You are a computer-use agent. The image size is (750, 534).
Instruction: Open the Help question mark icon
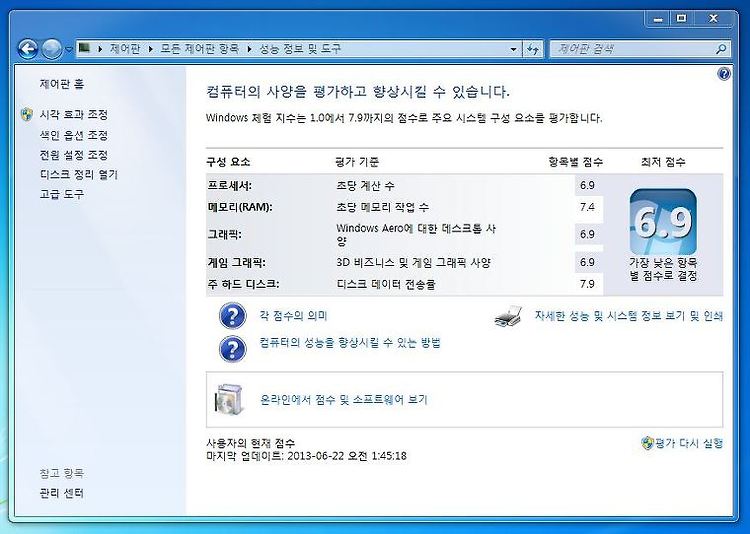coord(724,74)
